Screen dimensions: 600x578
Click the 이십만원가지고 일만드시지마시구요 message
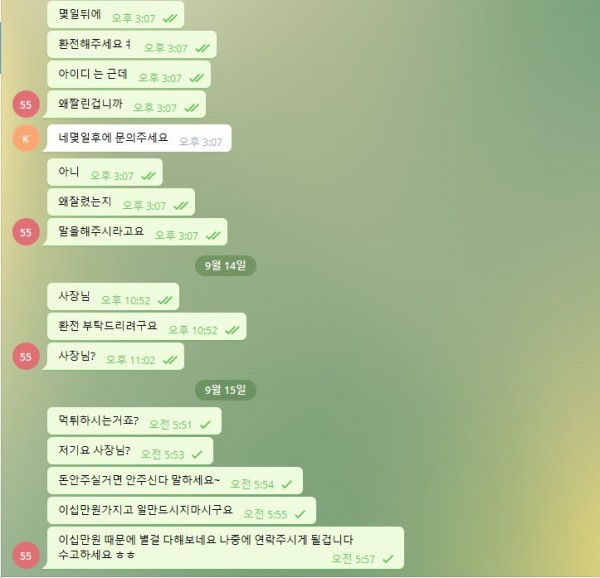click(x=181, y=510)
